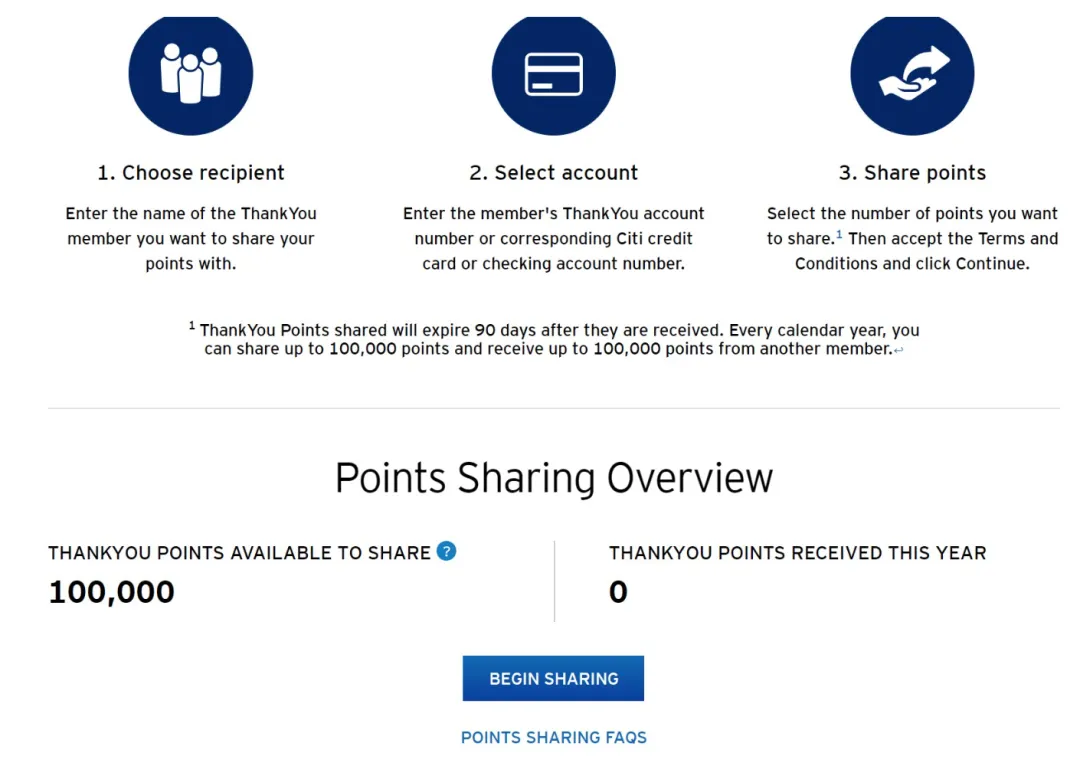Click the Choose recipient description paragraph
The width and height of the screenshot is (1080, 766).
pos(191,238)
